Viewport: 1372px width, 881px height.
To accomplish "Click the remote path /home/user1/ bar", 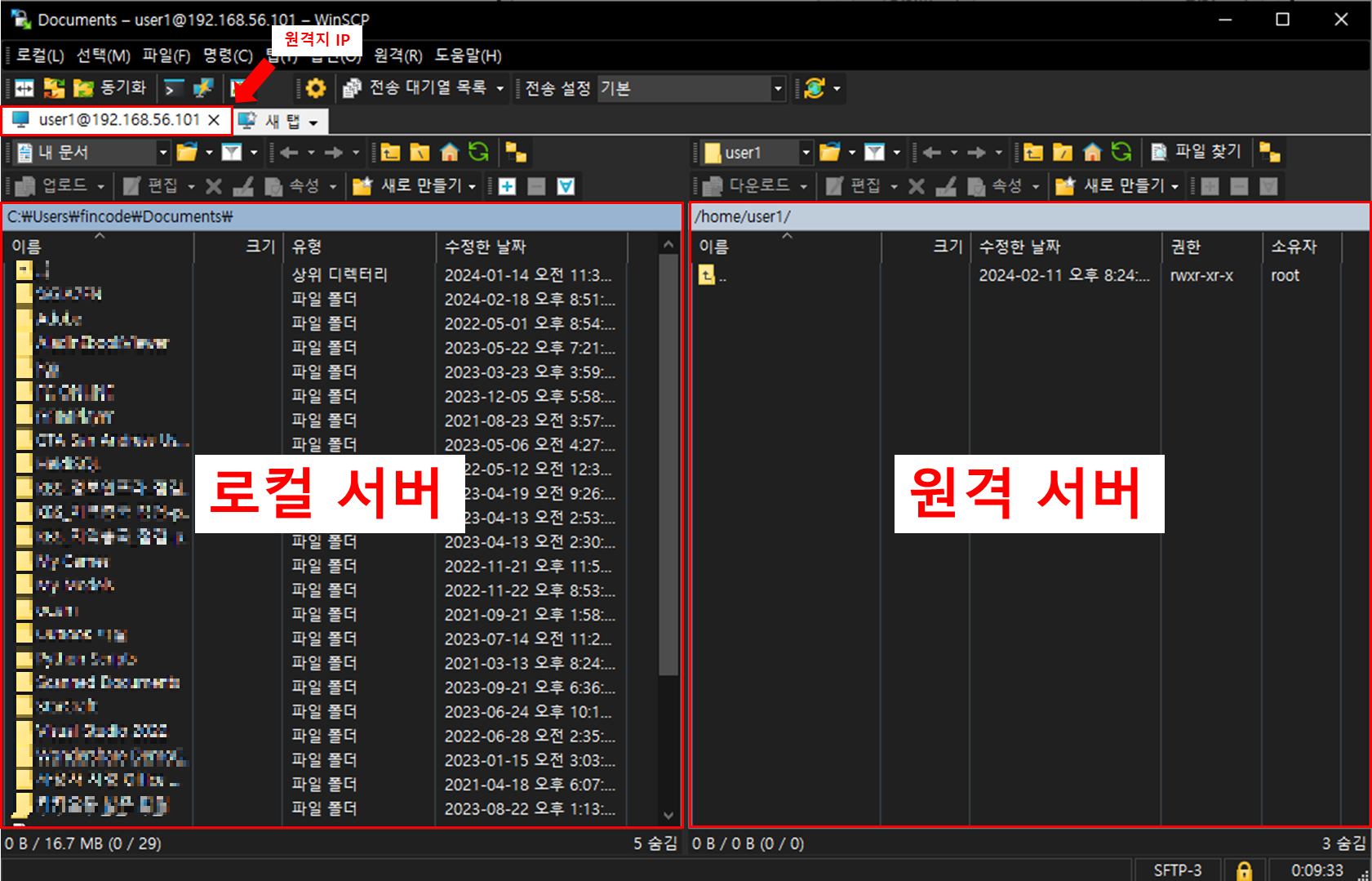I will (x=1030, y=216).
